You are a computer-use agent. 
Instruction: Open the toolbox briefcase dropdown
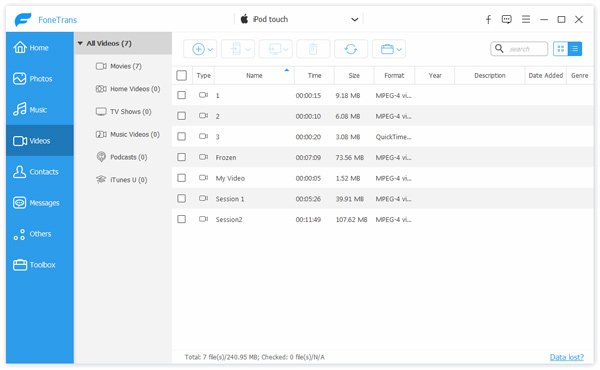click(x=389, y=49)
